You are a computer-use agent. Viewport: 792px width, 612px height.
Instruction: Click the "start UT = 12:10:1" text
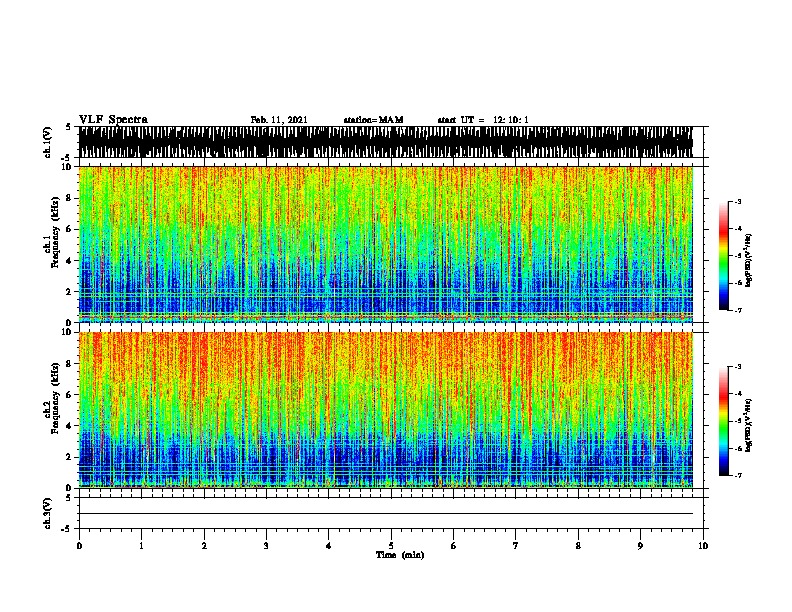pyautogui.click(x=483, y=120)
